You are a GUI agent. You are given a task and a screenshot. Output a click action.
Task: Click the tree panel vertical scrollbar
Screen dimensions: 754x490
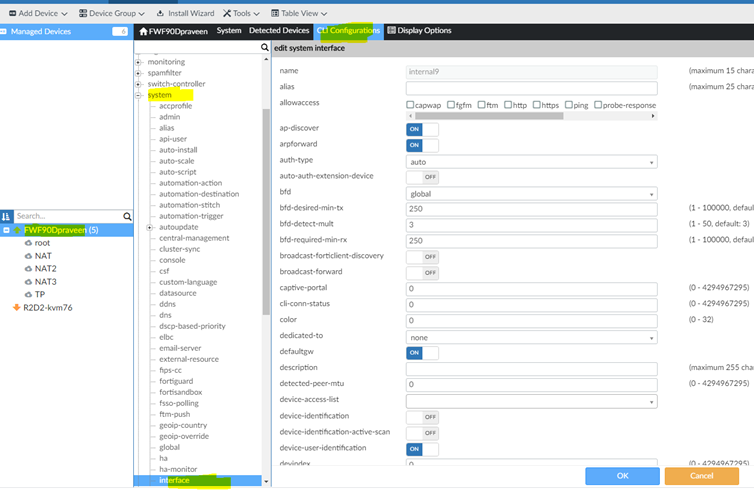pyautogui.click(x=266, y=212)
